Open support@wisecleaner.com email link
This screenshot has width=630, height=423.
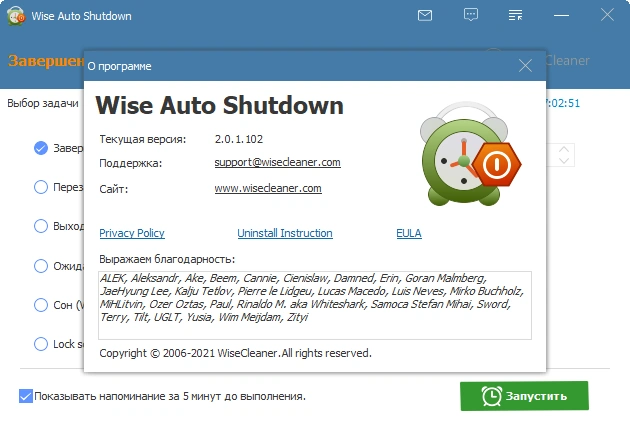pos(277,162)
